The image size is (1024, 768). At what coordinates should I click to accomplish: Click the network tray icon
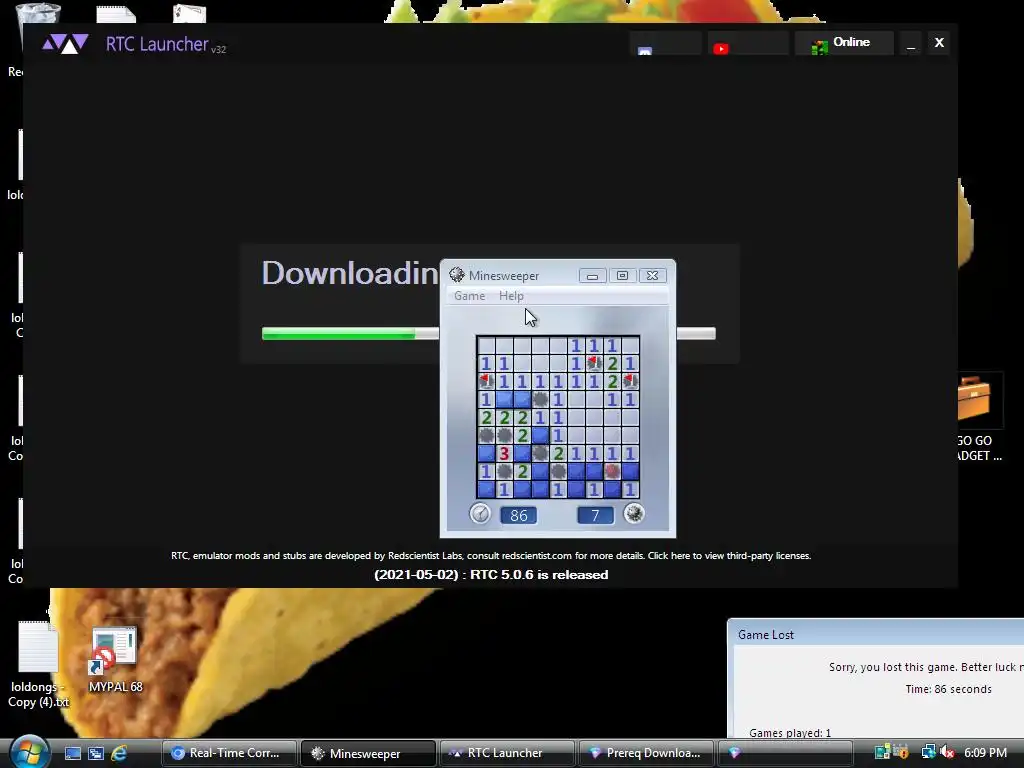point(928,752)
